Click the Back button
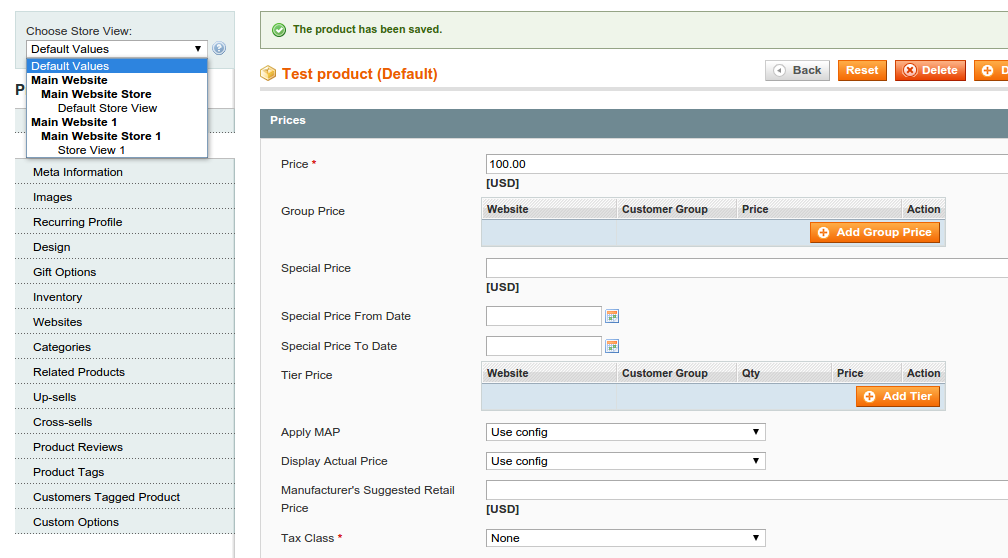This screenshot has width=1008, height=558. (x=797, y=70)
